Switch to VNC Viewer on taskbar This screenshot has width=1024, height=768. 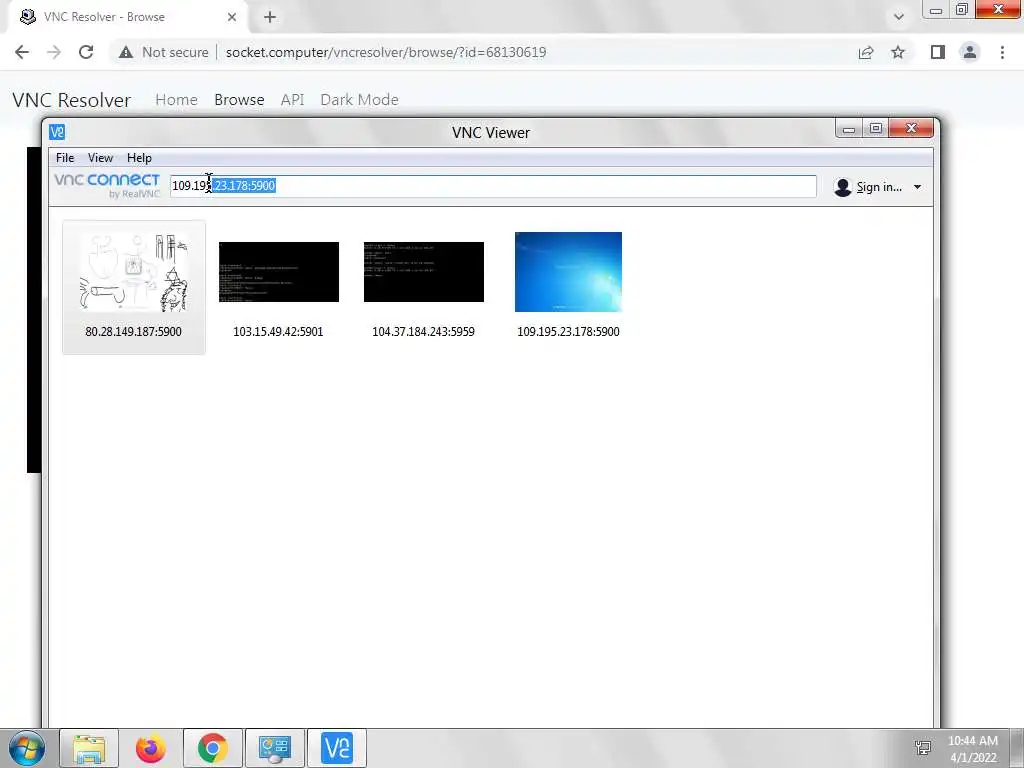point(337,748)
